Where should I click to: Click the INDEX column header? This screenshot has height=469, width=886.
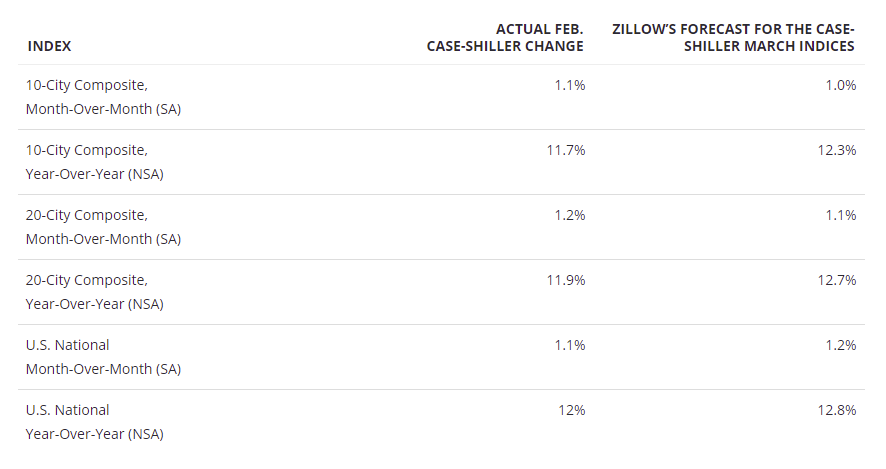pyautogui.click(x=49, y=46)
